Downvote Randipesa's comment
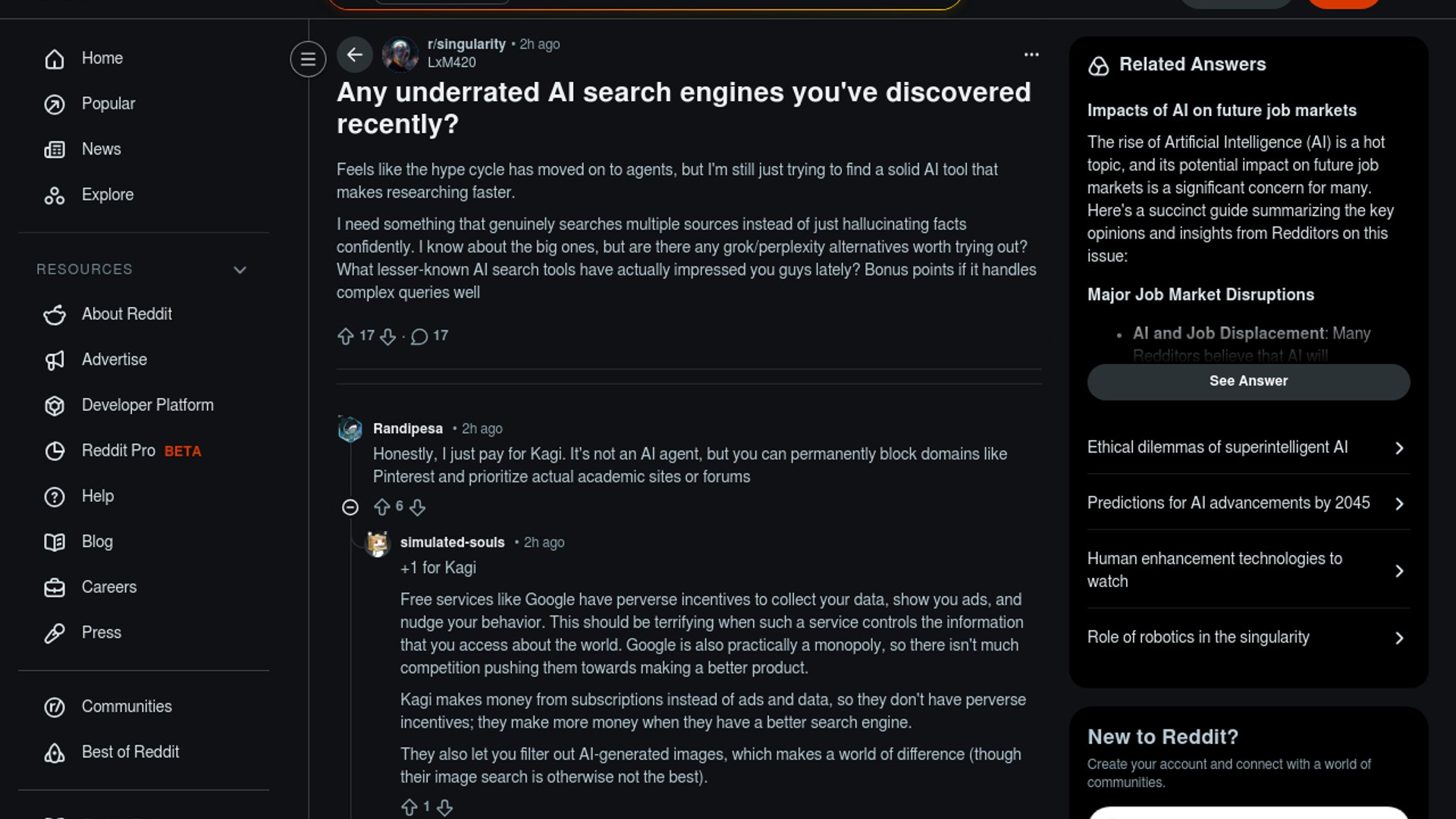This screenshot has width=1456, height=819. click(418, 507)
